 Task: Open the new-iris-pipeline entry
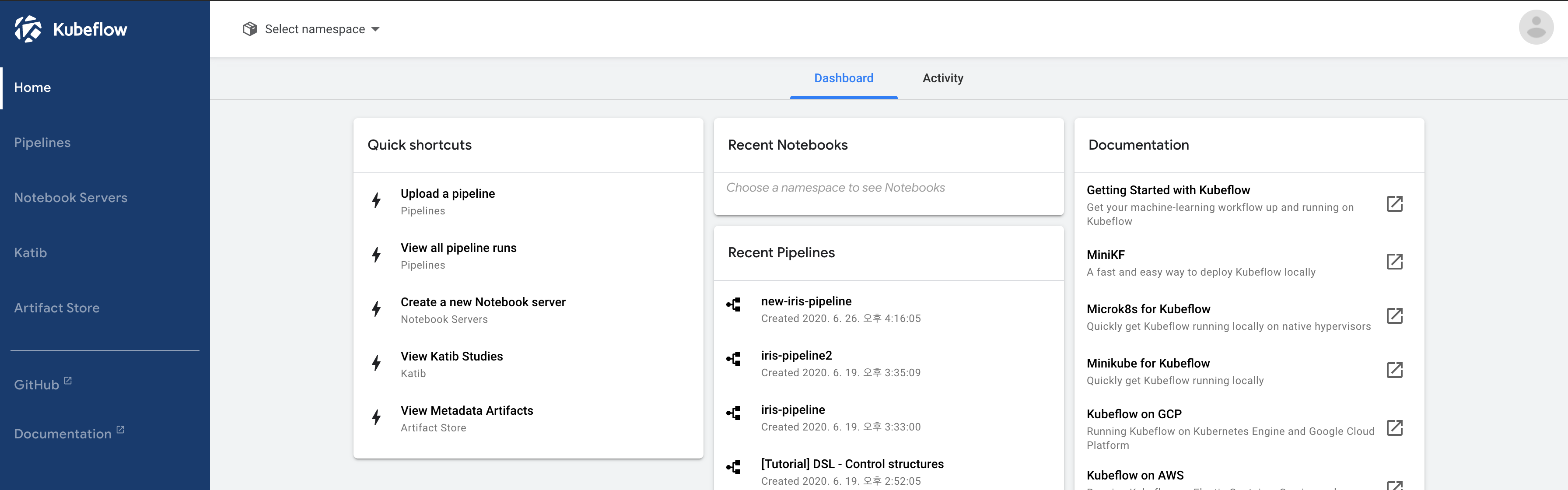(x=889, y=308)
